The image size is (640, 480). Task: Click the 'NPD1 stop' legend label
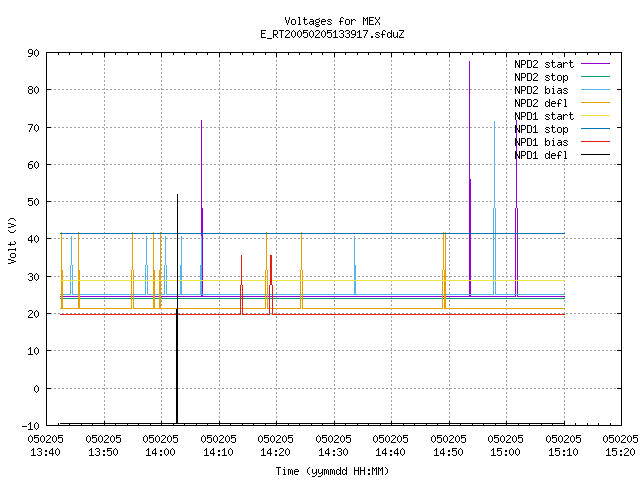[x=541, y=129]
